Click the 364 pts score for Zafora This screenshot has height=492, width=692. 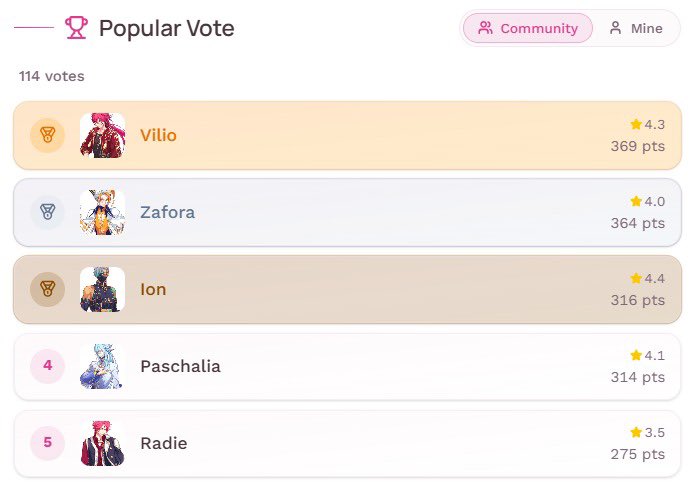[x=638, y=223]
